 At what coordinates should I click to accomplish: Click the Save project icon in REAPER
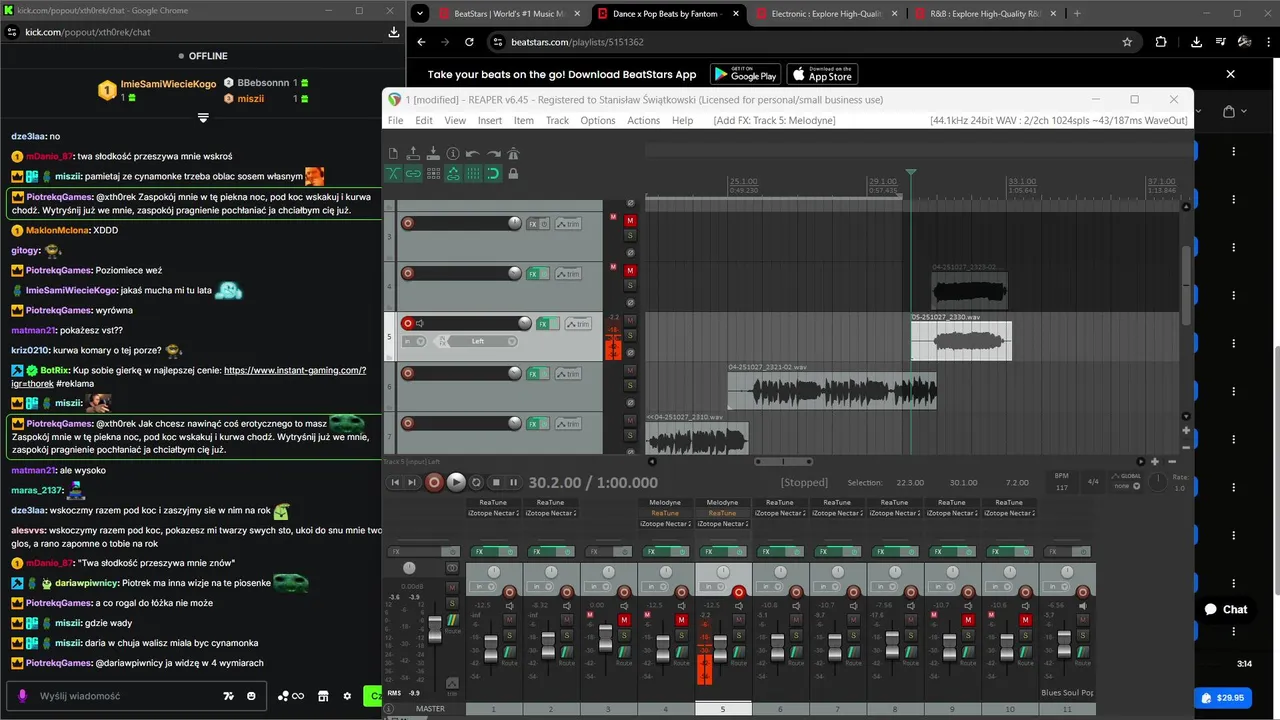(x=433, y=153)
